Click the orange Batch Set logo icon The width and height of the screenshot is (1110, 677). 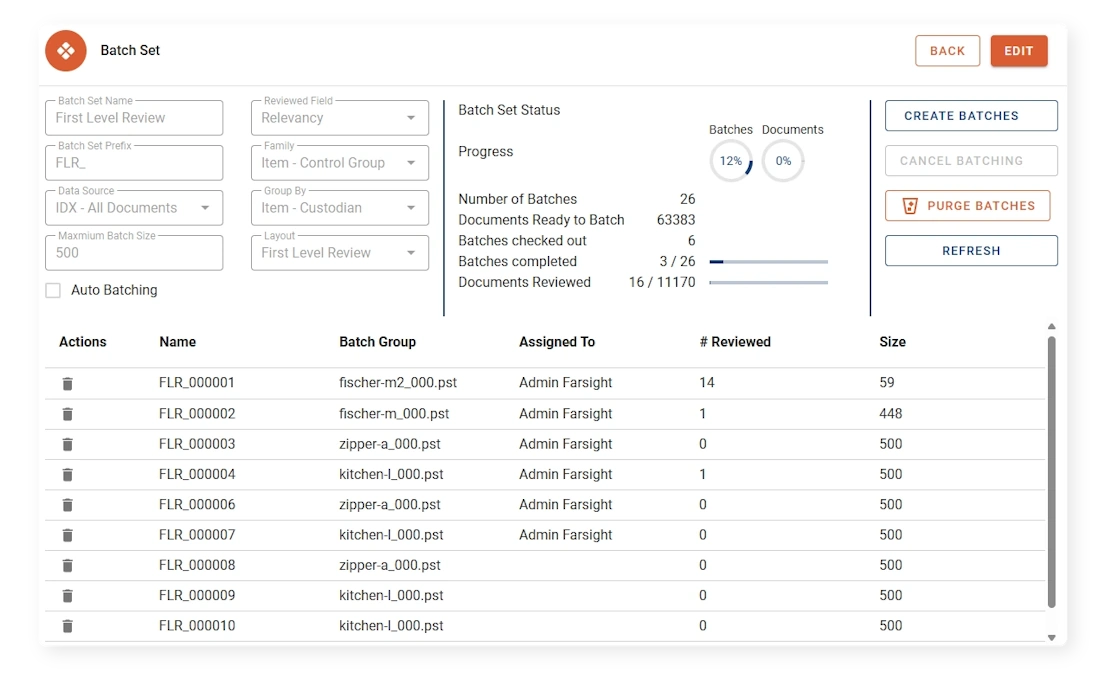pos(66,51)
